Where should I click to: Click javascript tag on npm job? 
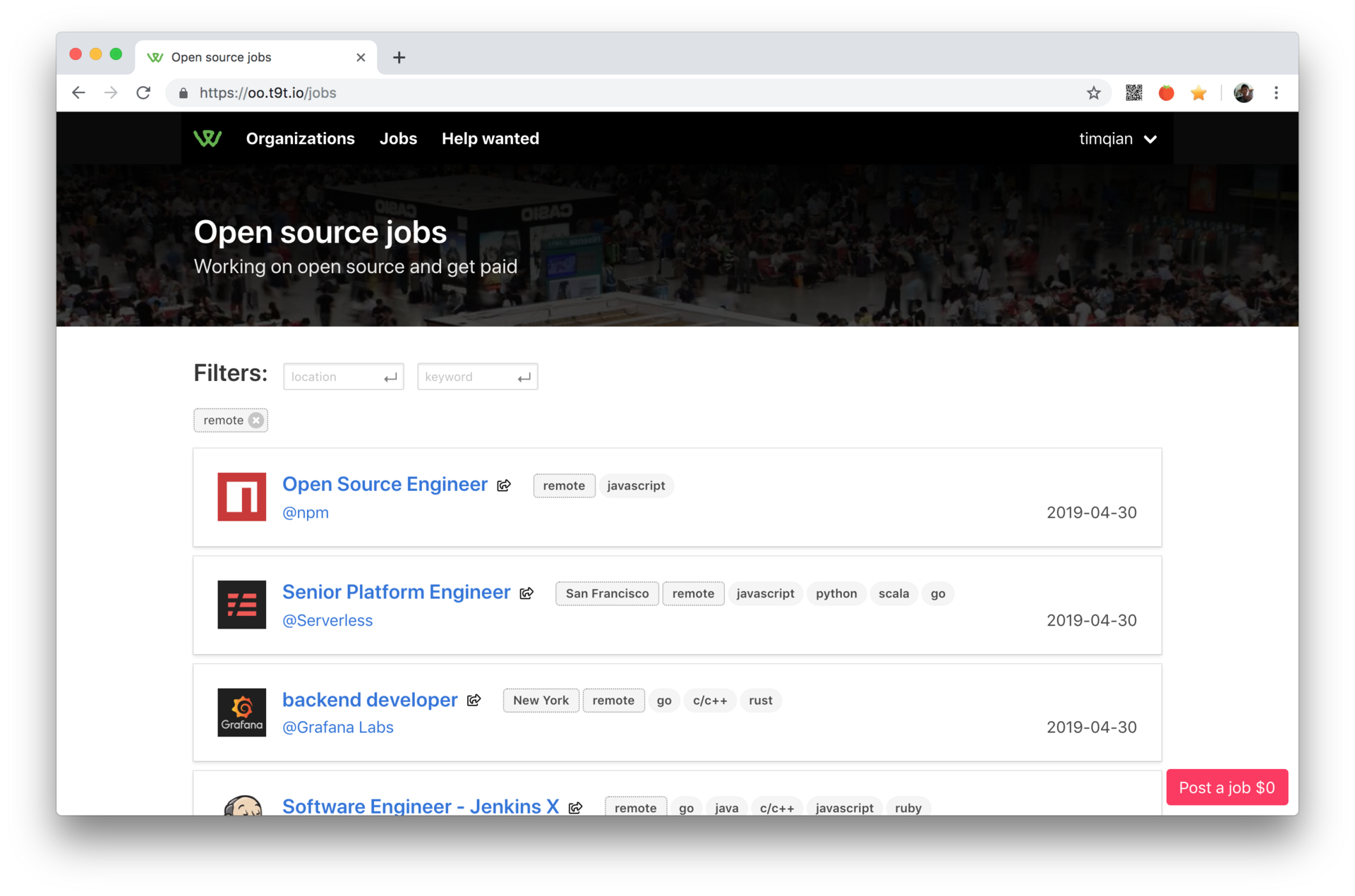tap(636, 485)
